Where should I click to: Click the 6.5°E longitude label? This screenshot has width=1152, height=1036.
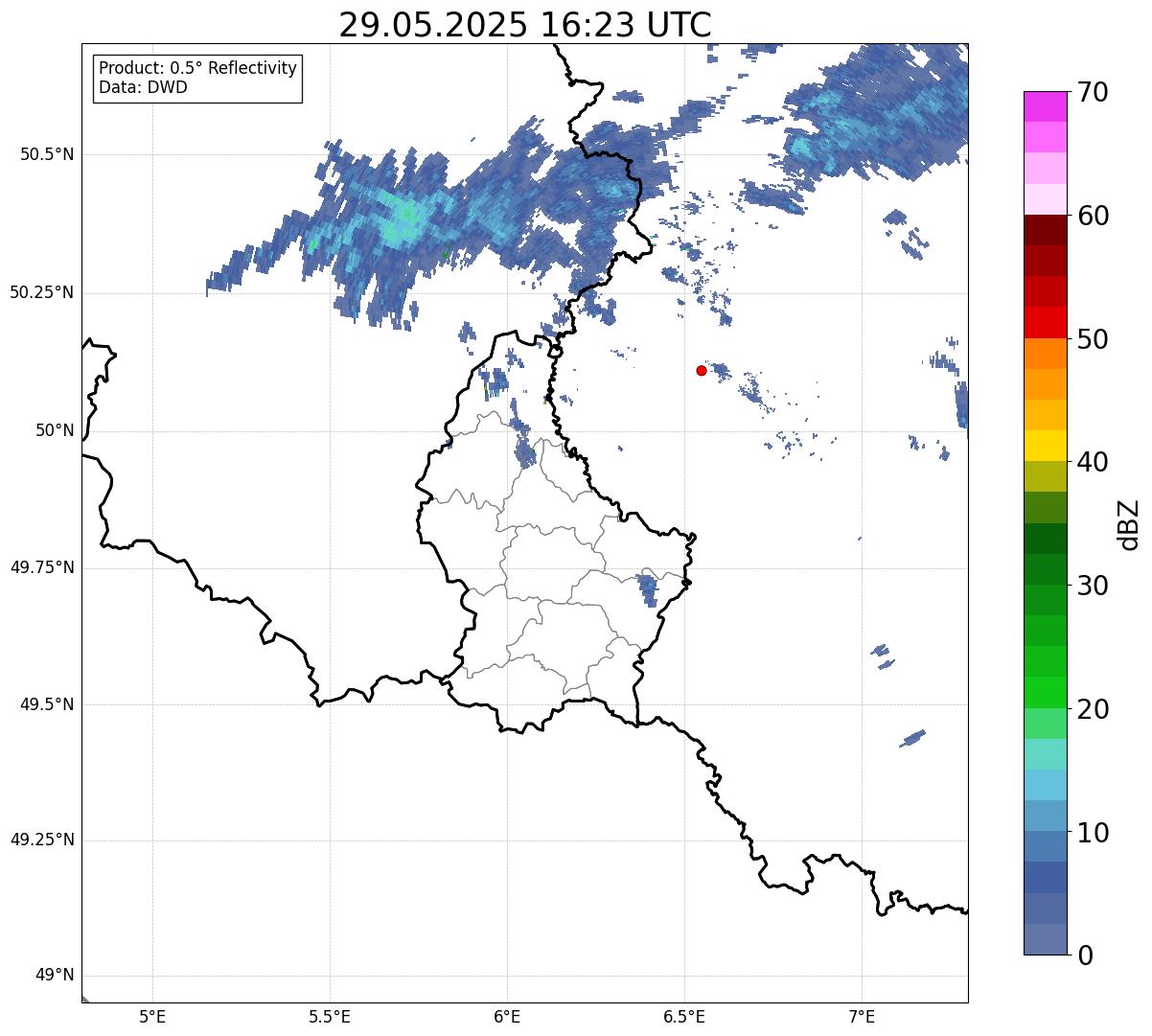[684, 1017]
